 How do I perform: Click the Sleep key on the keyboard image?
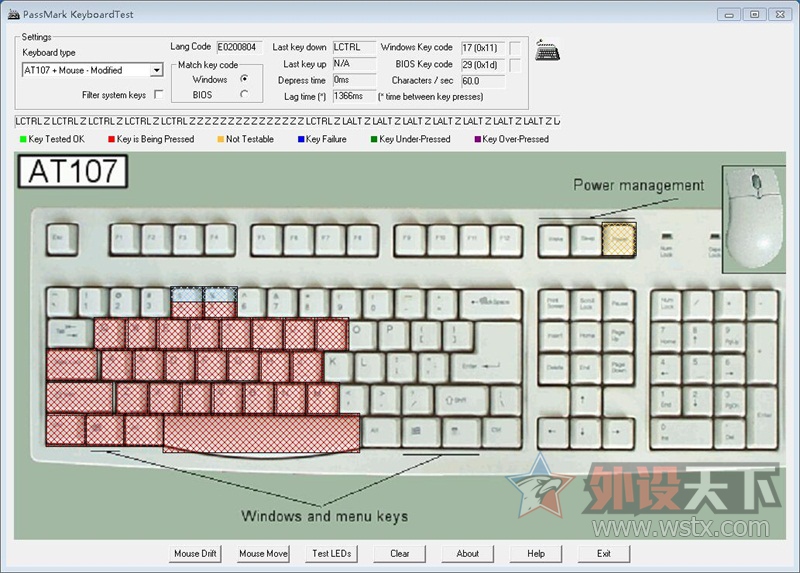[587, 239]
